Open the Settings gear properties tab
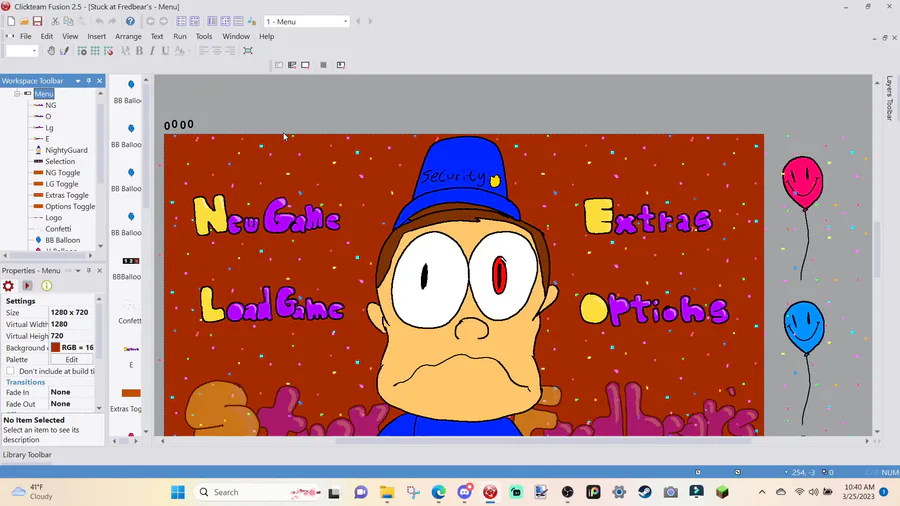The height and width of the screenshot is (506, 900). point(9,286)
